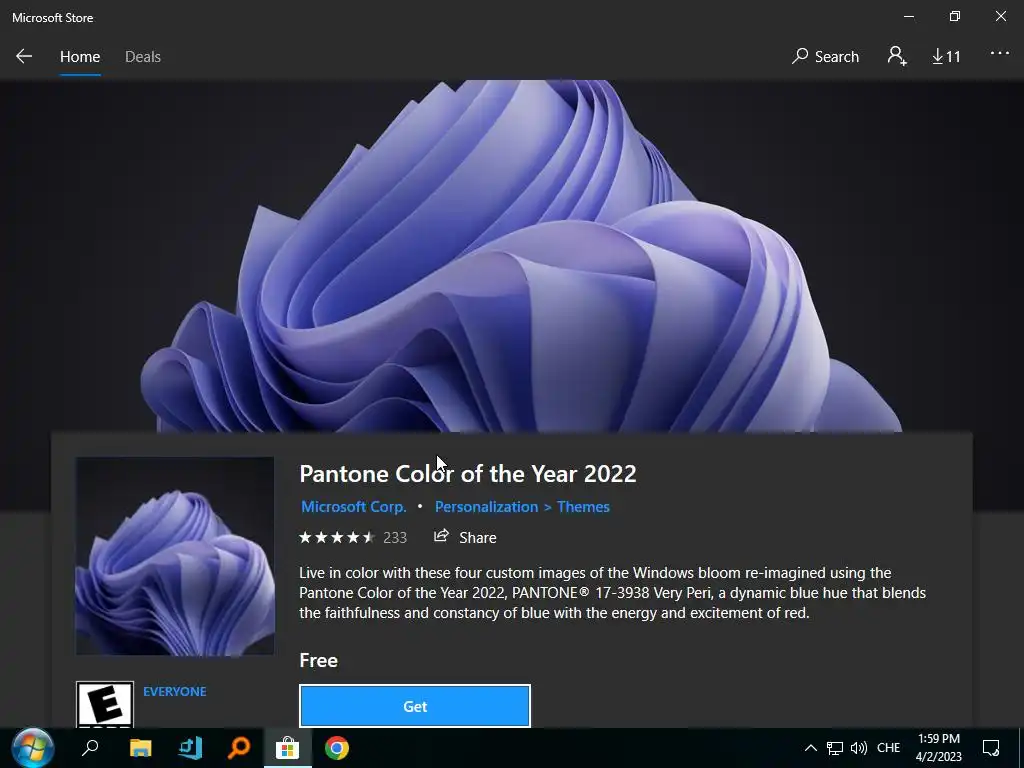This screenshot has height=768, width=1024.
Task: Open Search in Microsoft Store
Action: click(x=825, y=57)
